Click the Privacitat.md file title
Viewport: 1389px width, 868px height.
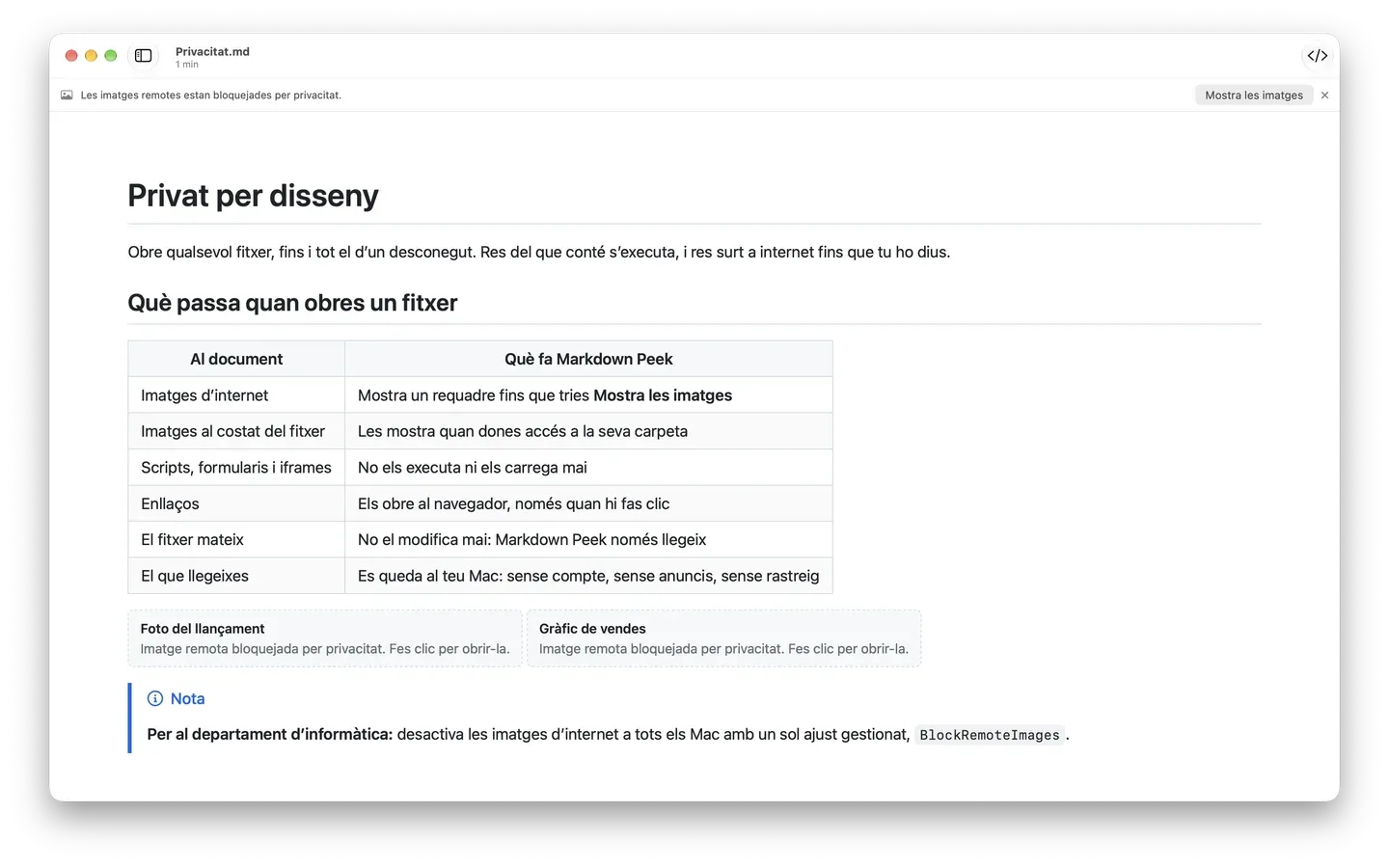coord(212,52)
